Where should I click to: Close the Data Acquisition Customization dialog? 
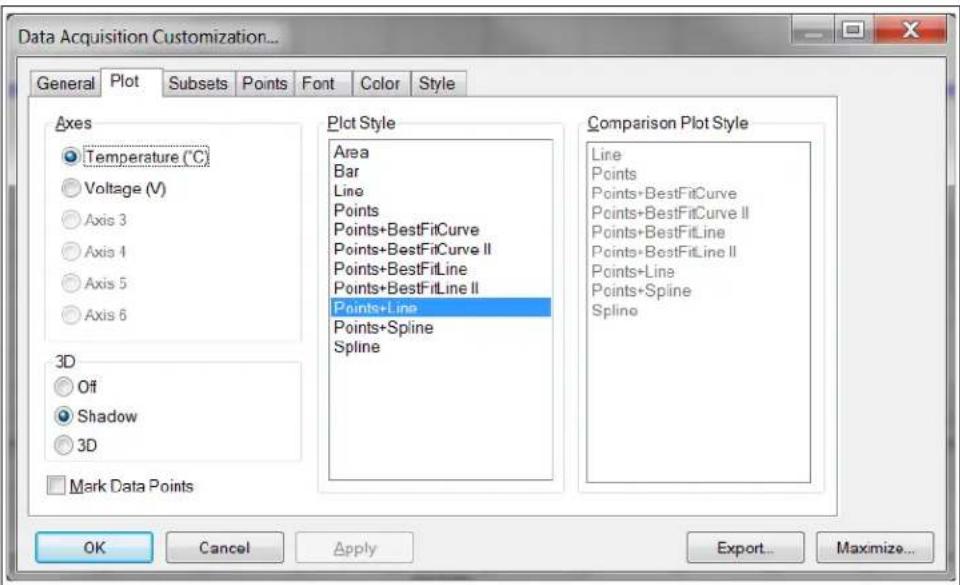click(x=910, y=29)
